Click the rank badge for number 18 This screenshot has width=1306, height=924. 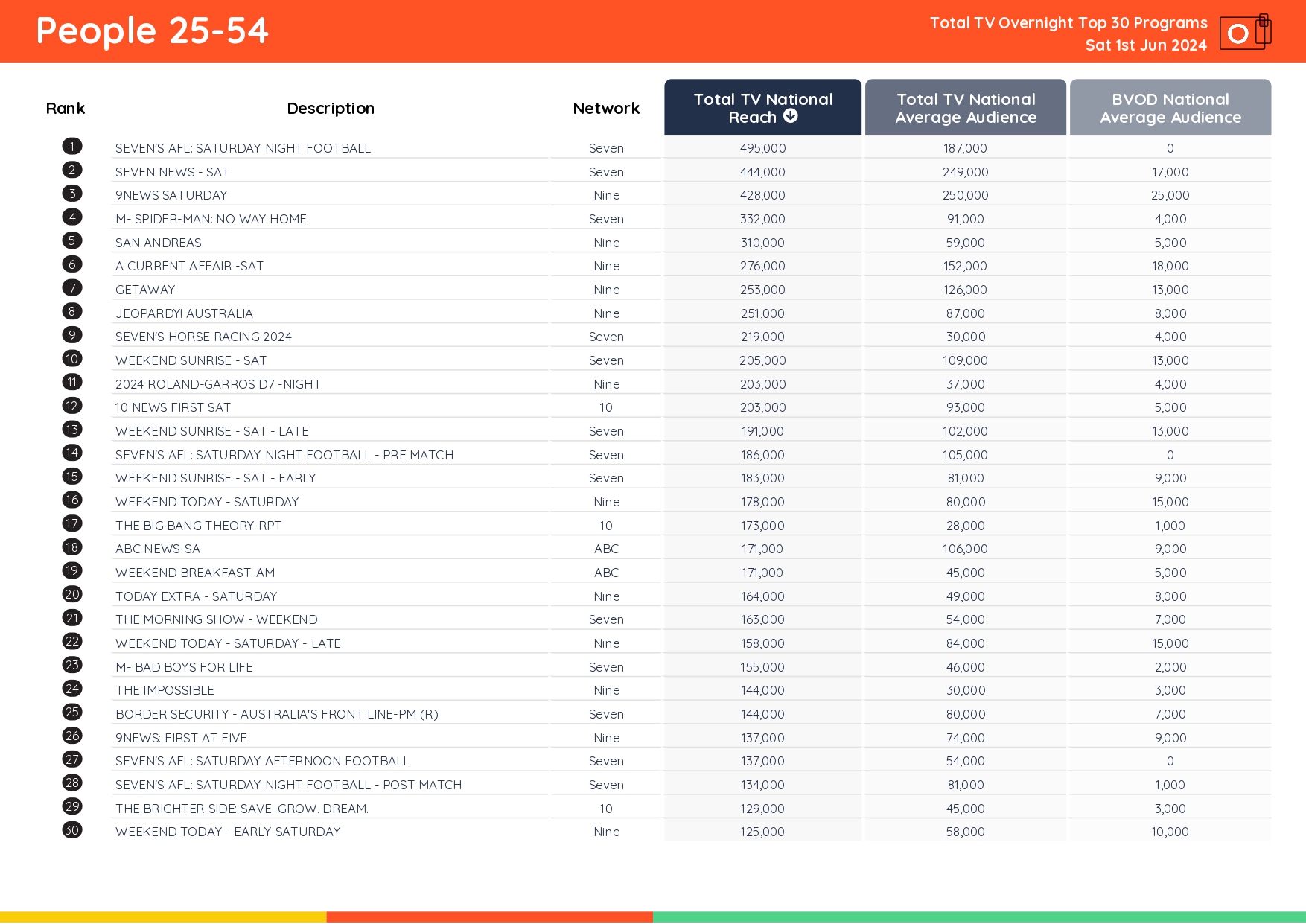[71, 547]
